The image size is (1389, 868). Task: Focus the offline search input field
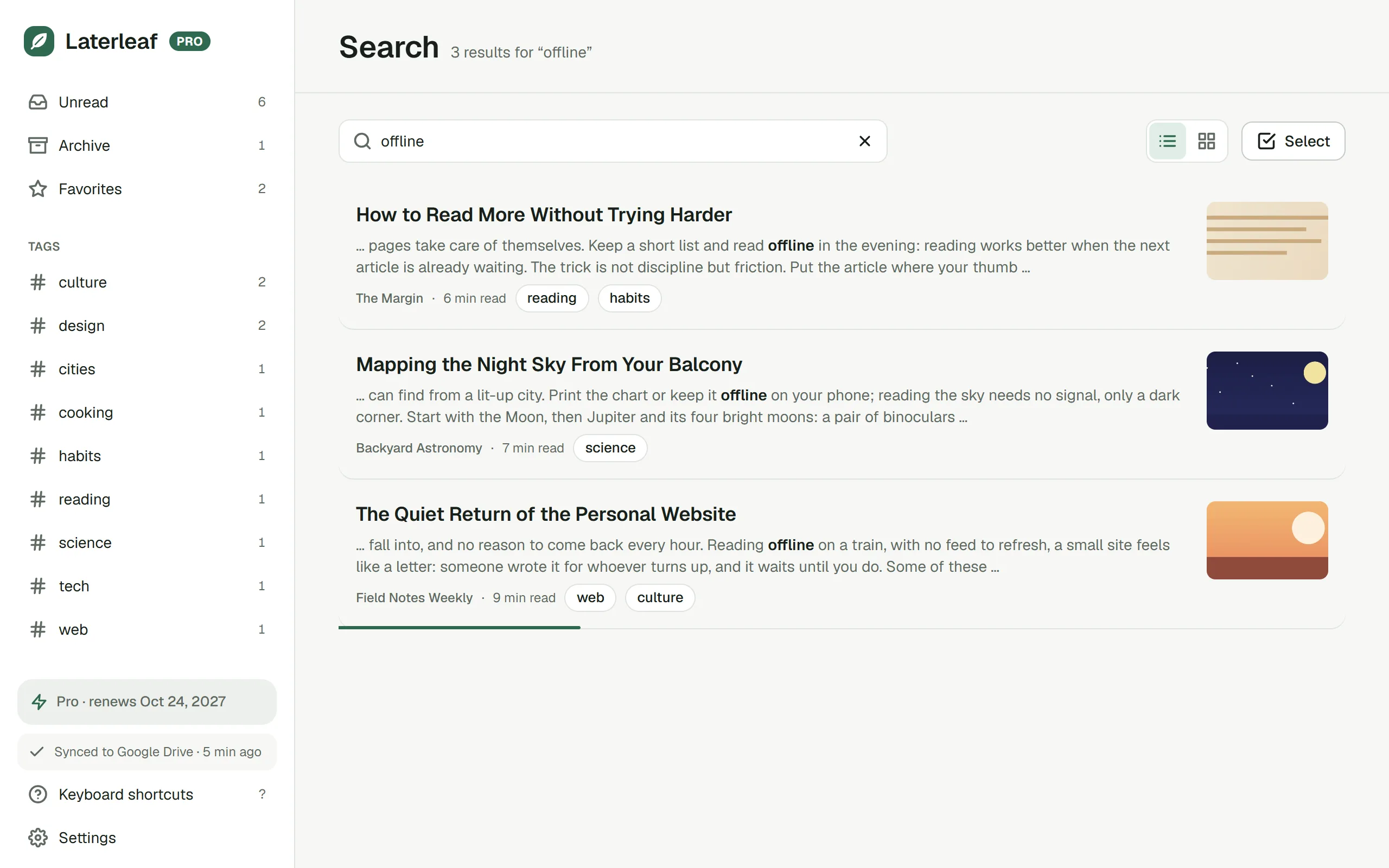click(x=613, y=141)
